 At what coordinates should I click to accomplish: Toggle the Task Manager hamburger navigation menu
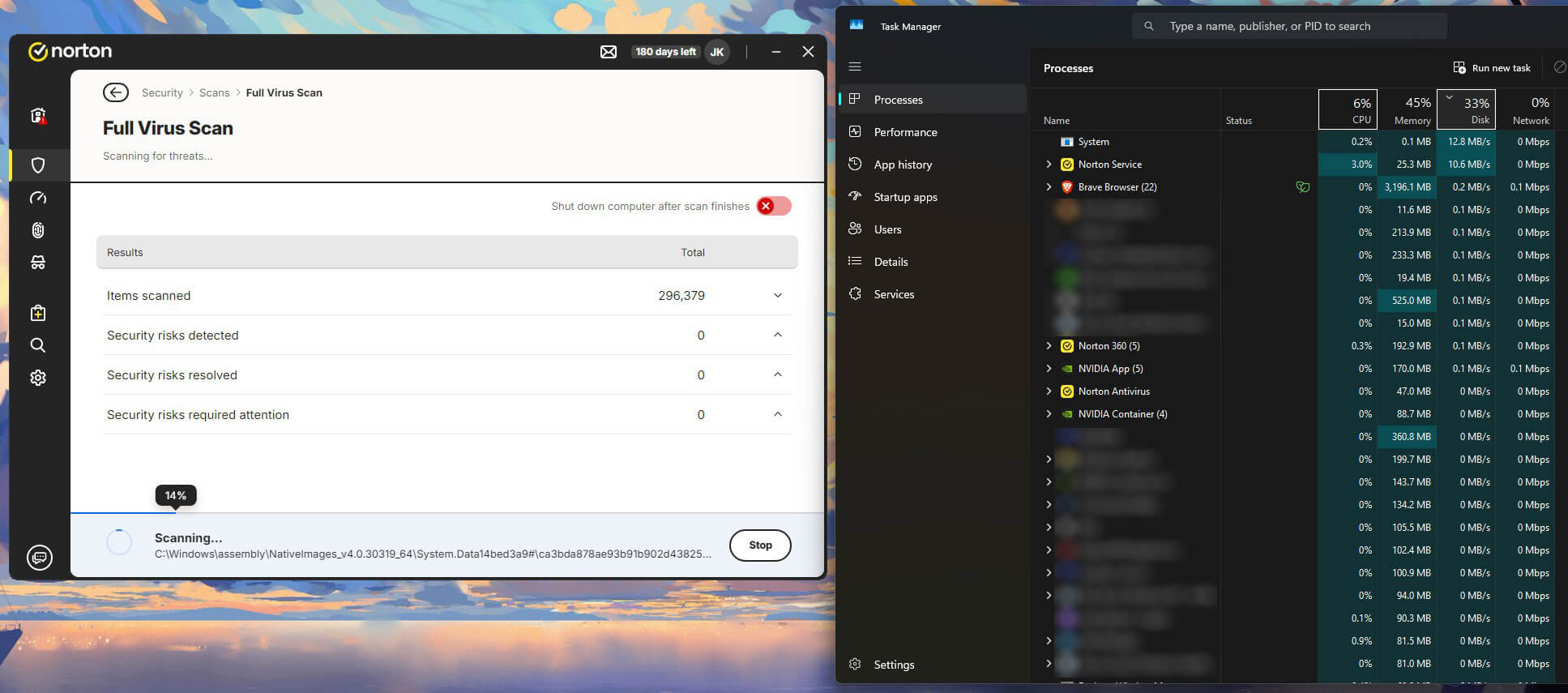tap(855, 66)
